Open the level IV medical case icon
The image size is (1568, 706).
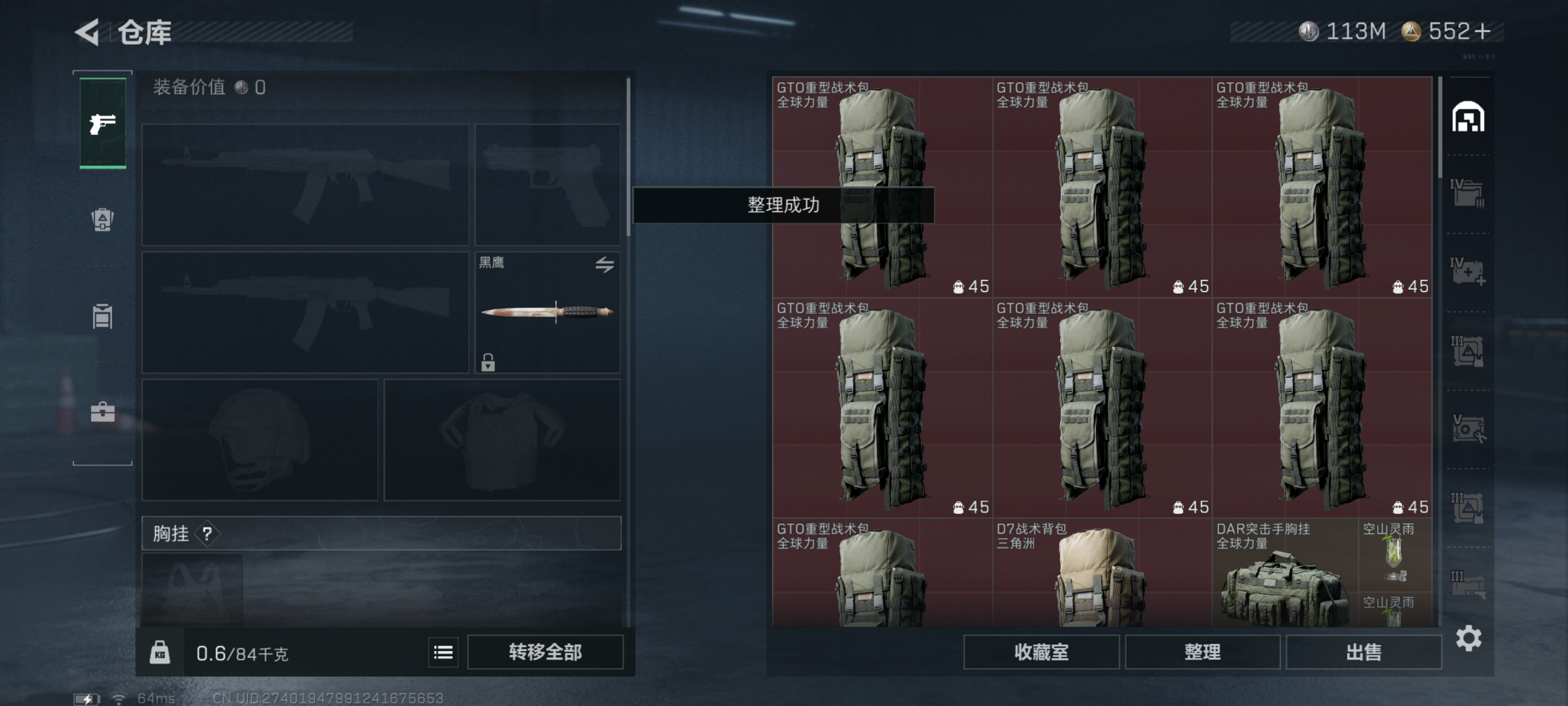click(x=1467, y=272)
